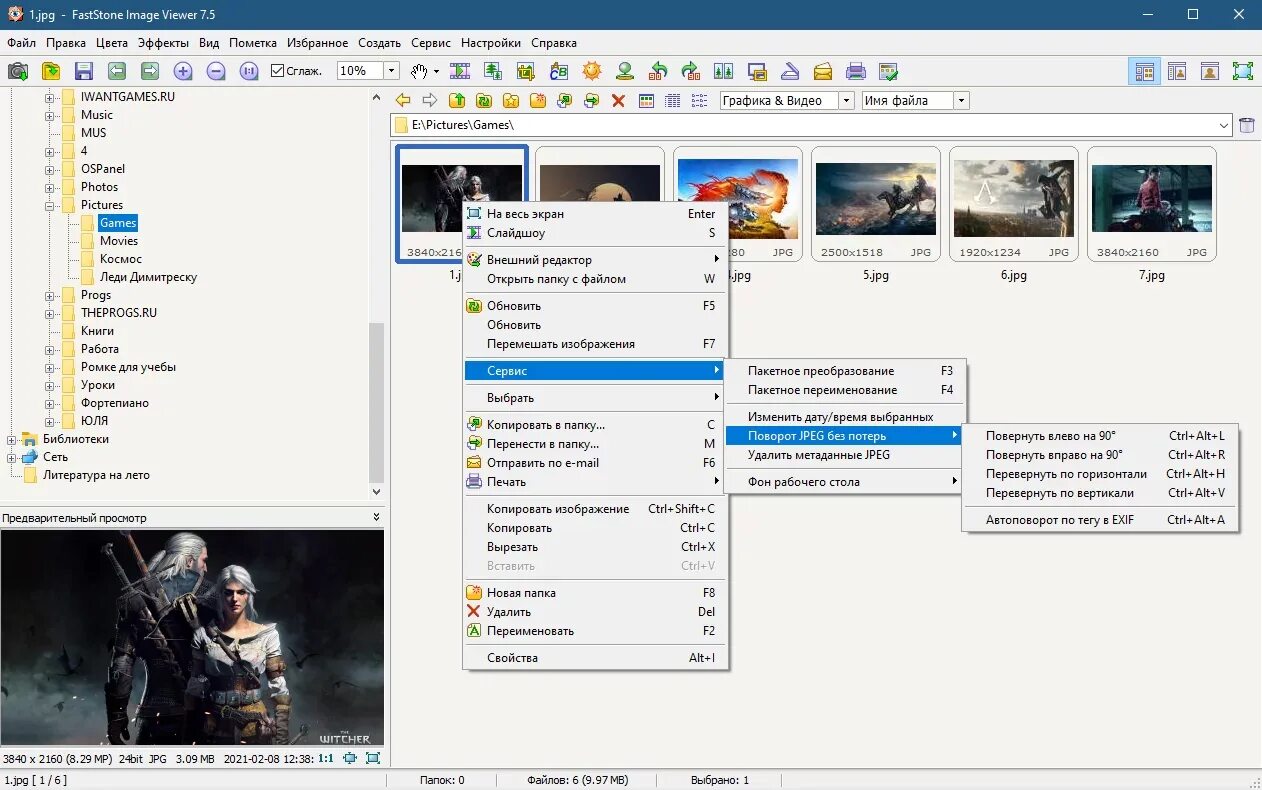Image resolution: width=1262 pixels, height=790 pixels.
Task: Click the Save As floppy disk icon
Action: coord(84,71)
